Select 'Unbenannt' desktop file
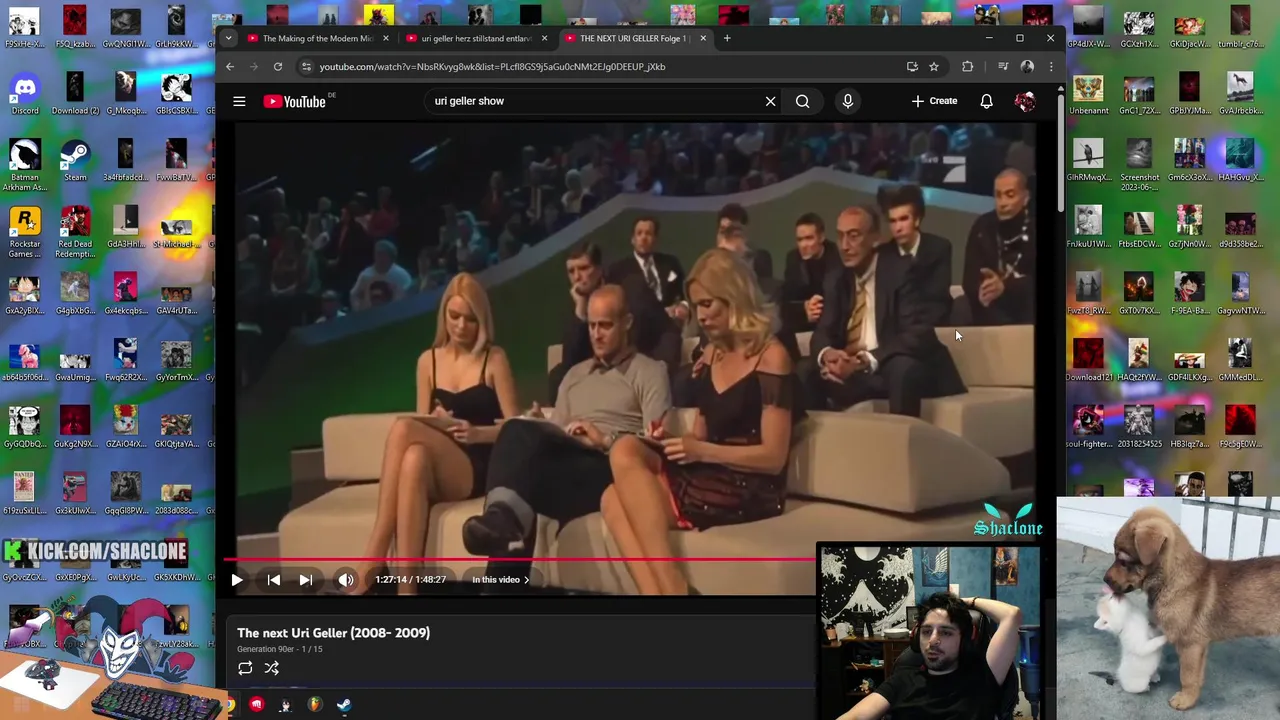 tap(1088, 94)
